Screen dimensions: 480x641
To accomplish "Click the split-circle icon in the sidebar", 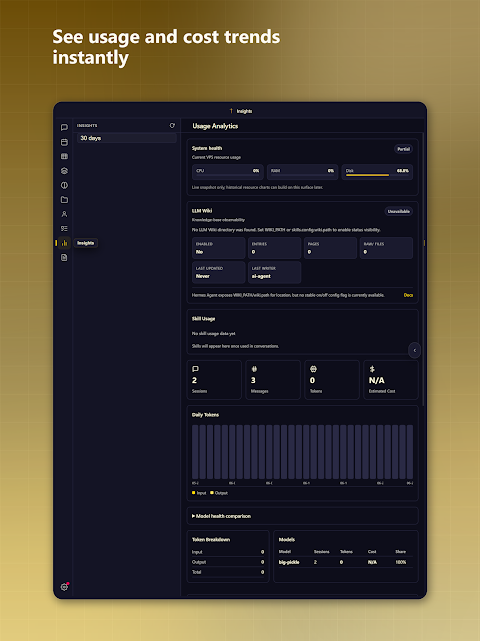I will point(64,185).
